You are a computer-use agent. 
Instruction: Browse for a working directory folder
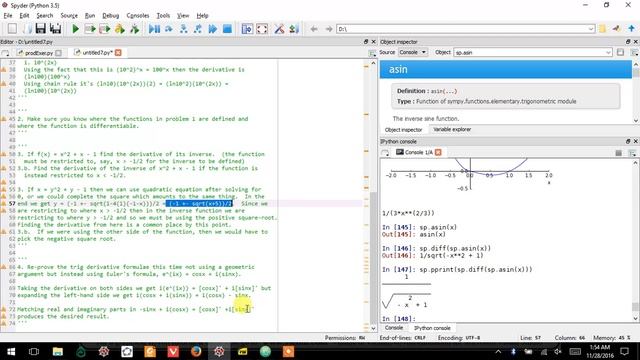(602, 29)
